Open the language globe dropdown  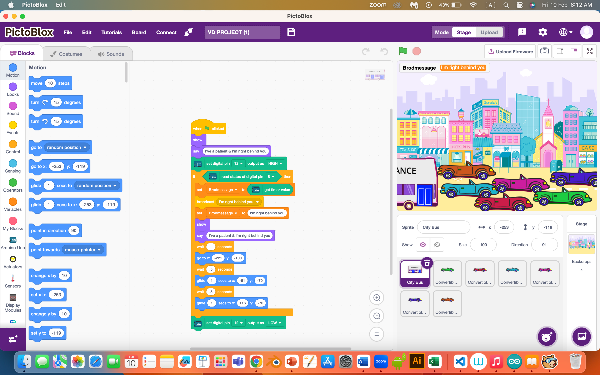tap(565, 32)
